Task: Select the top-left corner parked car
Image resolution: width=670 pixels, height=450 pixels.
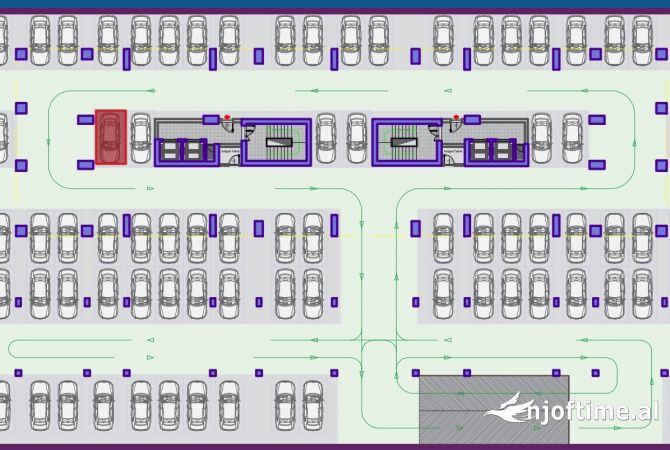Action: tap(3, 40)
